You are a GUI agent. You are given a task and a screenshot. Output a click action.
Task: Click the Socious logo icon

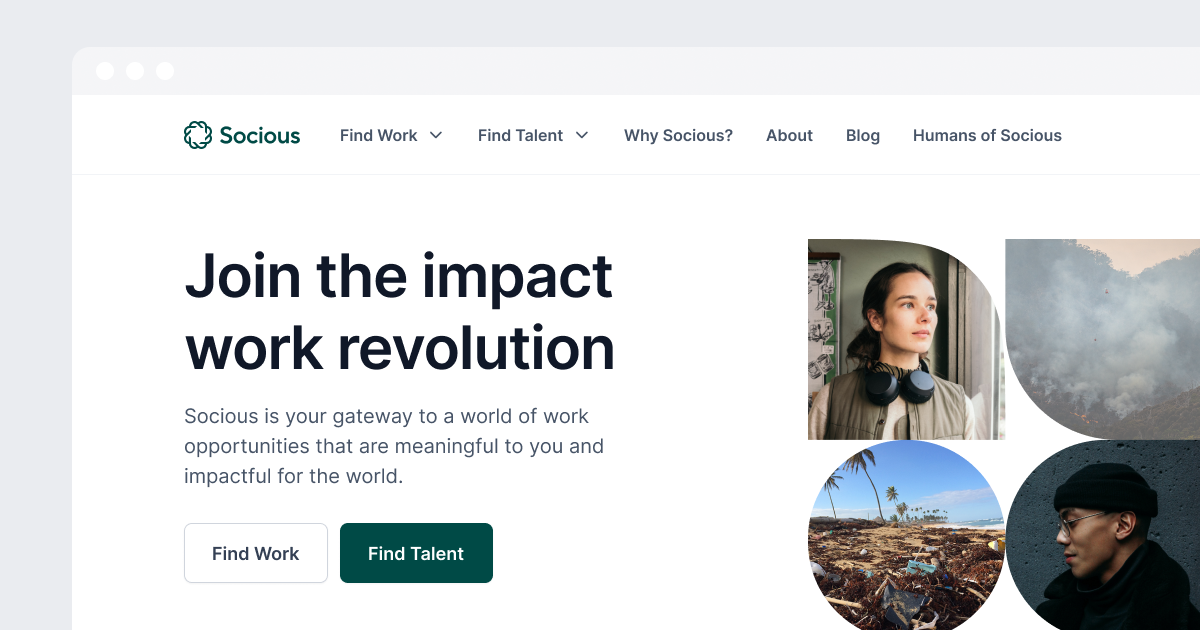(x=197, y=135)
